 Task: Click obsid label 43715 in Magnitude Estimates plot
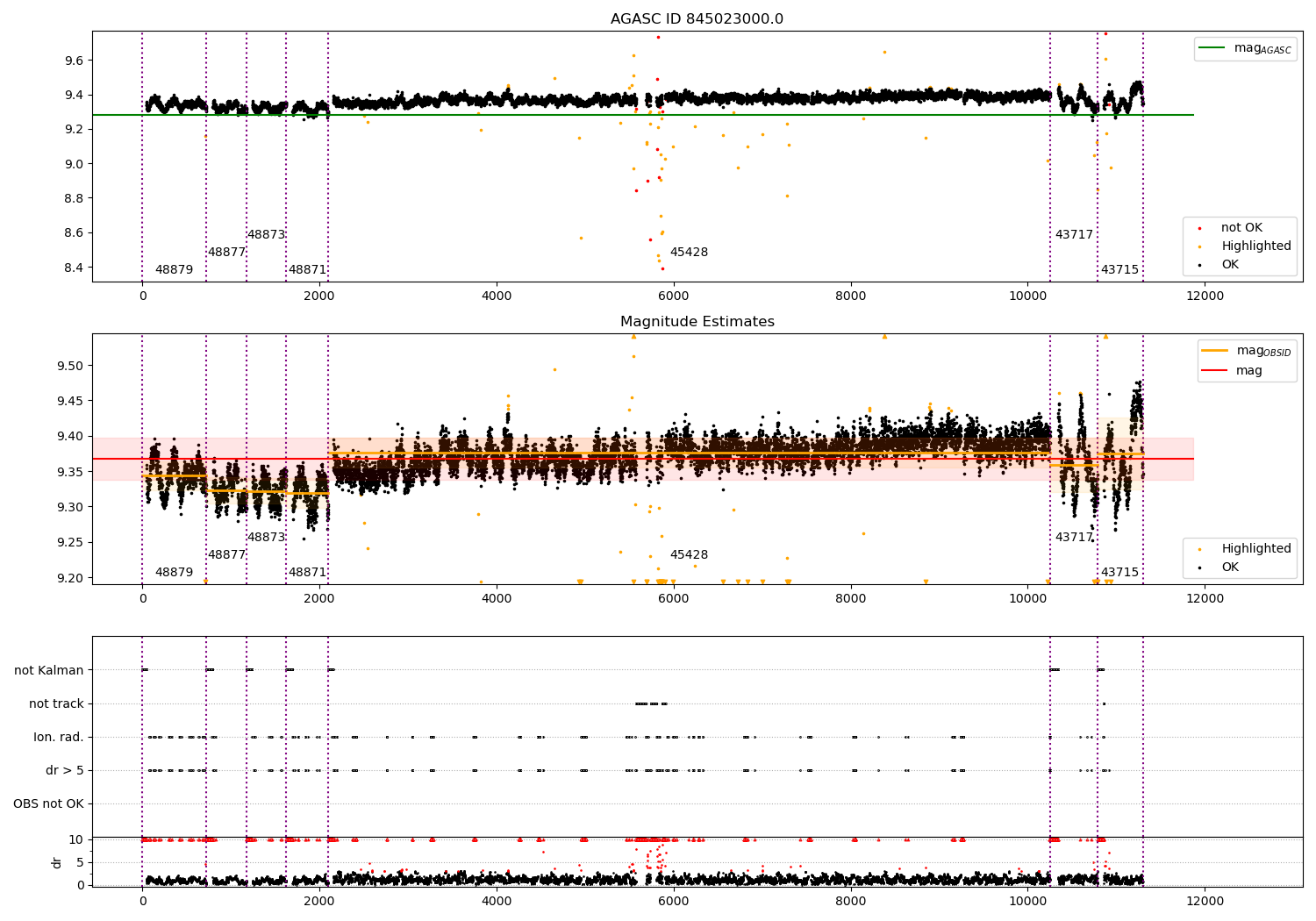pyautogui.click(x=1119, y=573)
